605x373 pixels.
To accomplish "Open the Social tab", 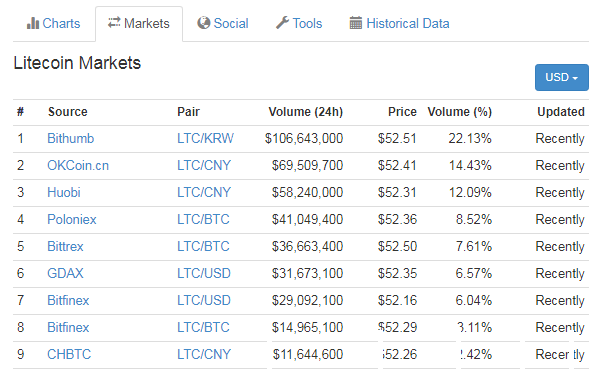I will [x=223, y=24].
